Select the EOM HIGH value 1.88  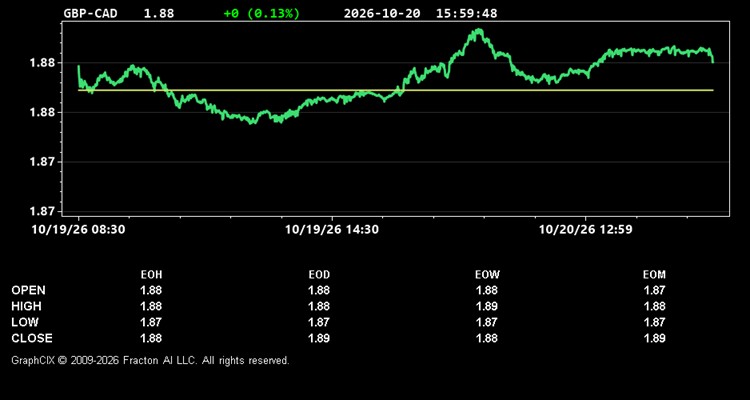pos(654,306)
